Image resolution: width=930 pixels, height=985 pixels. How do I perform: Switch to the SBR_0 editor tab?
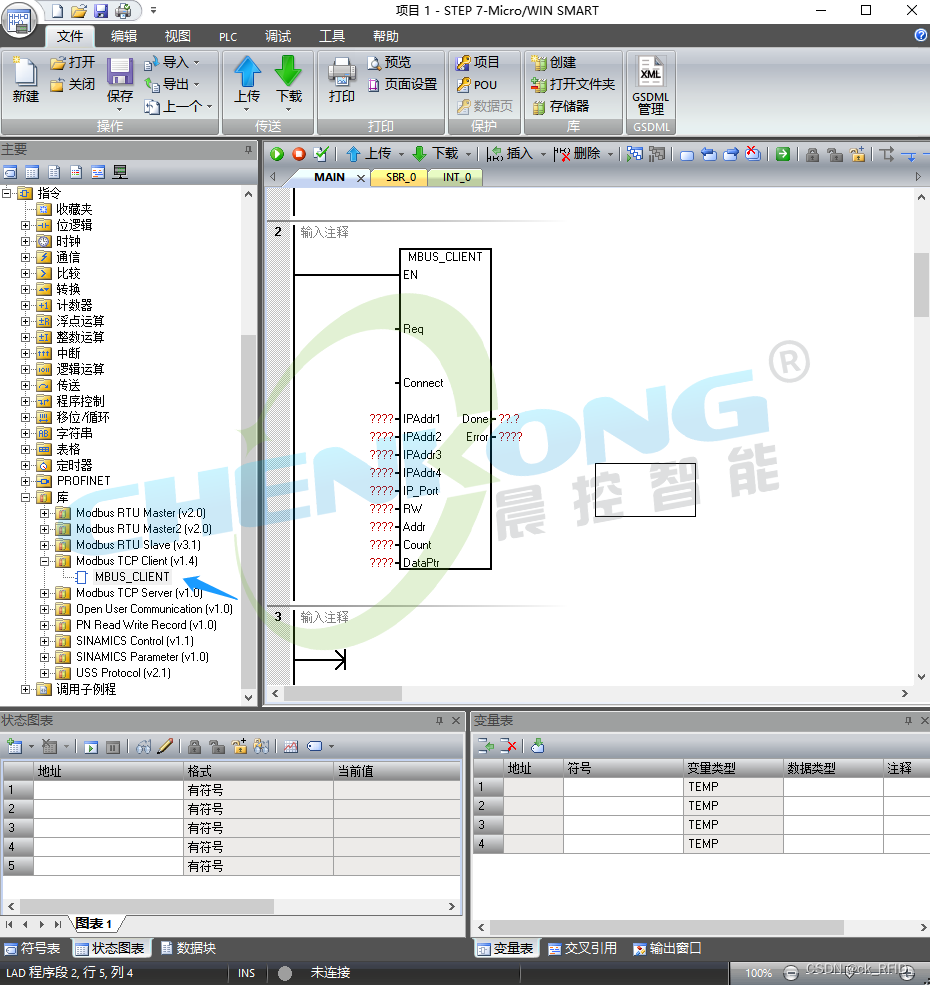(x=400, y=177)
